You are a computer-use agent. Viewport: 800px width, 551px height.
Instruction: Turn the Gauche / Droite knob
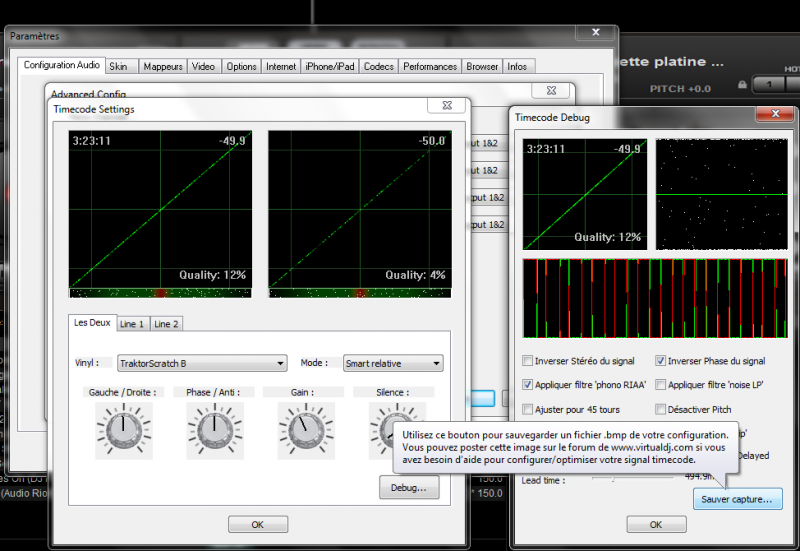tap(121, 431)
